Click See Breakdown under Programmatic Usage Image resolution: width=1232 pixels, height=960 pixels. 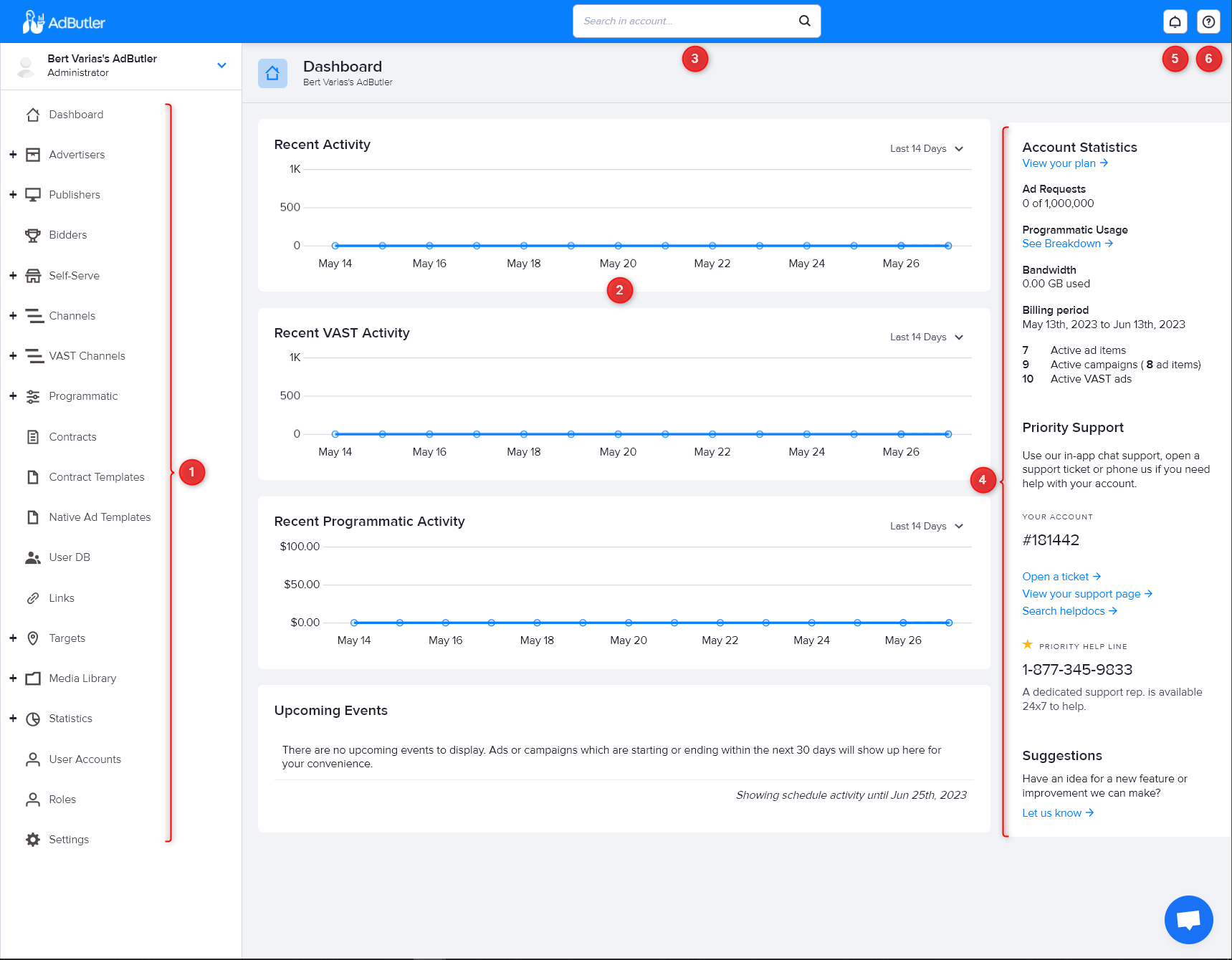click(x=1062, y=243)
